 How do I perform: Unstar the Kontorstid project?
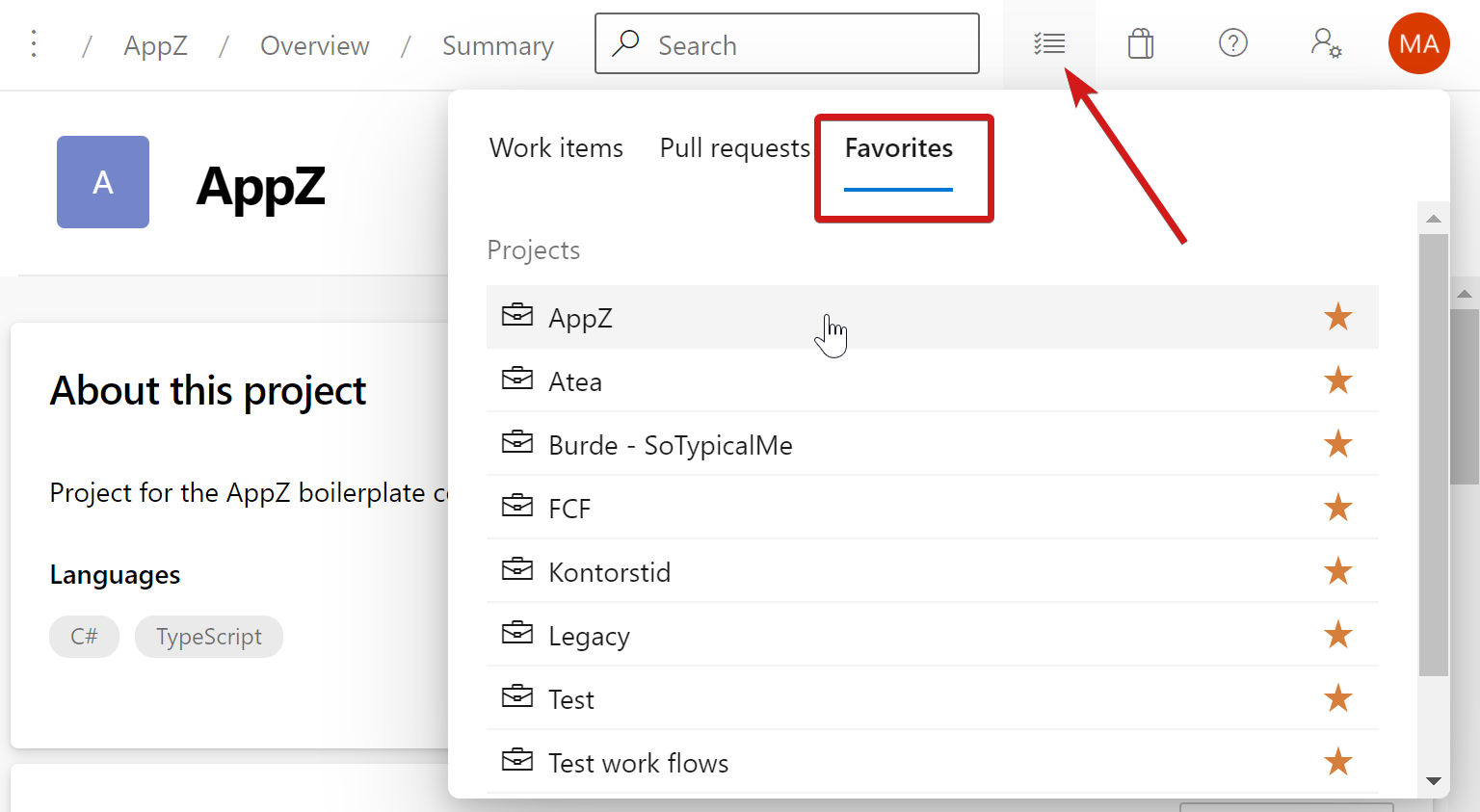1338,571
